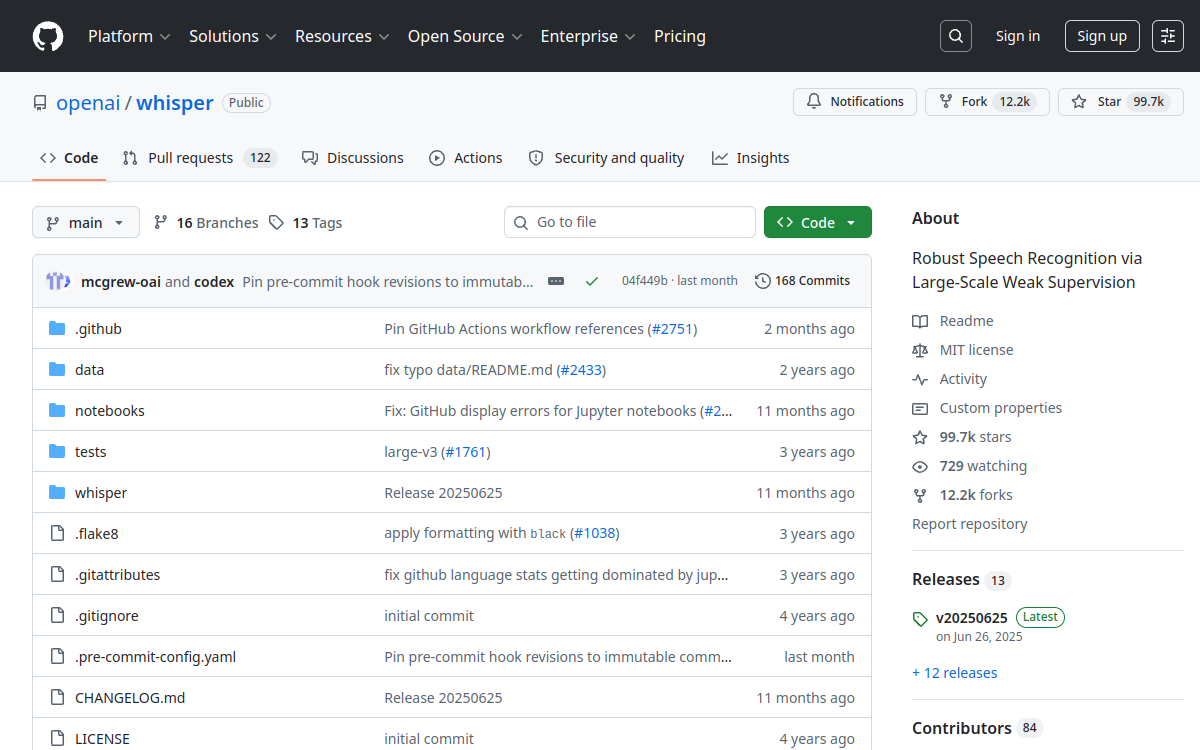Click the repository icon beside openai
The width and height of the screenshot is (1200, 750).
(40, 103)
